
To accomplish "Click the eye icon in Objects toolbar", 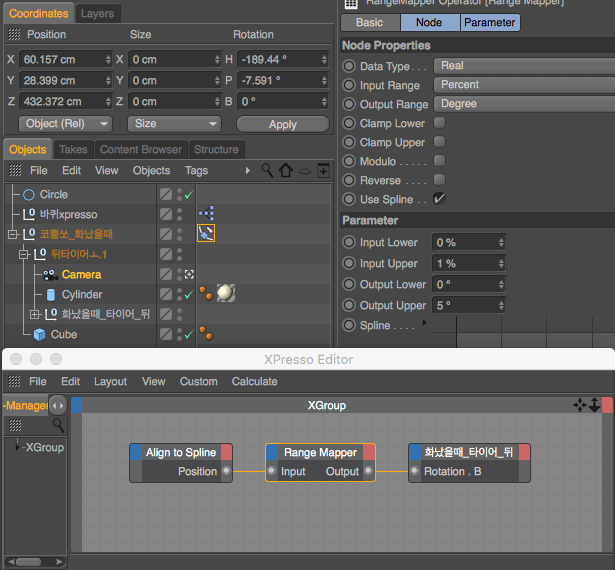I will [305, 171].
